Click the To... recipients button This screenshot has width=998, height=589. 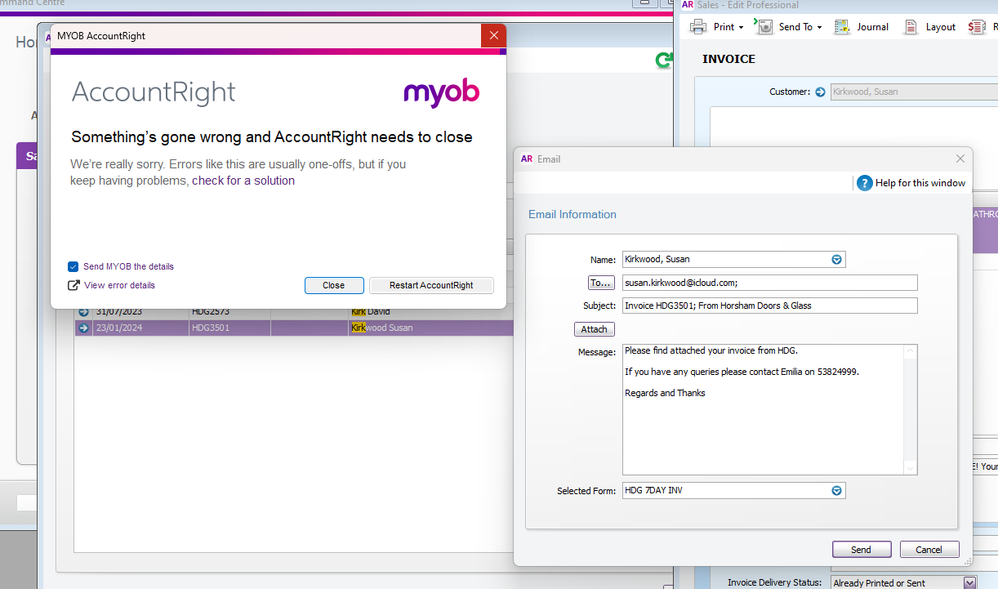(600, 283)
